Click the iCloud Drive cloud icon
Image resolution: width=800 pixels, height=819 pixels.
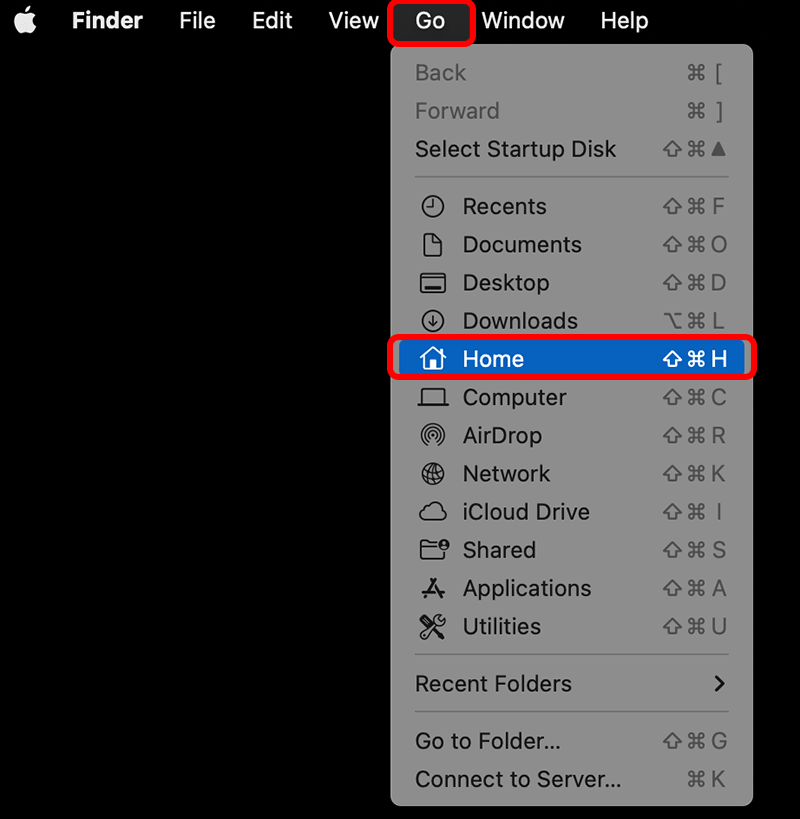[x=432, y=512]
